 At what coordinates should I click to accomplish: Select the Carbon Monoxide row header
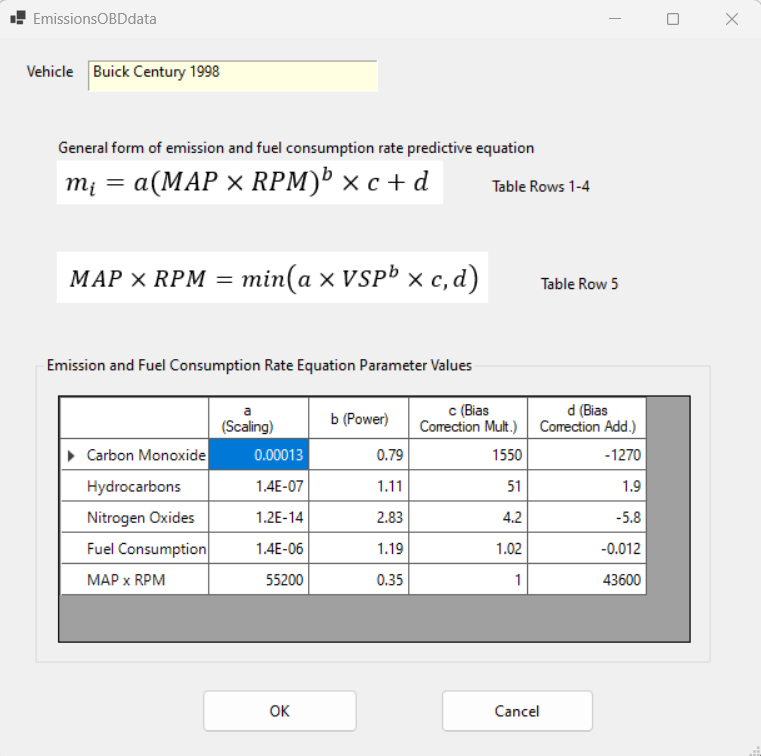pyautogui.click(x=135, y=455)
